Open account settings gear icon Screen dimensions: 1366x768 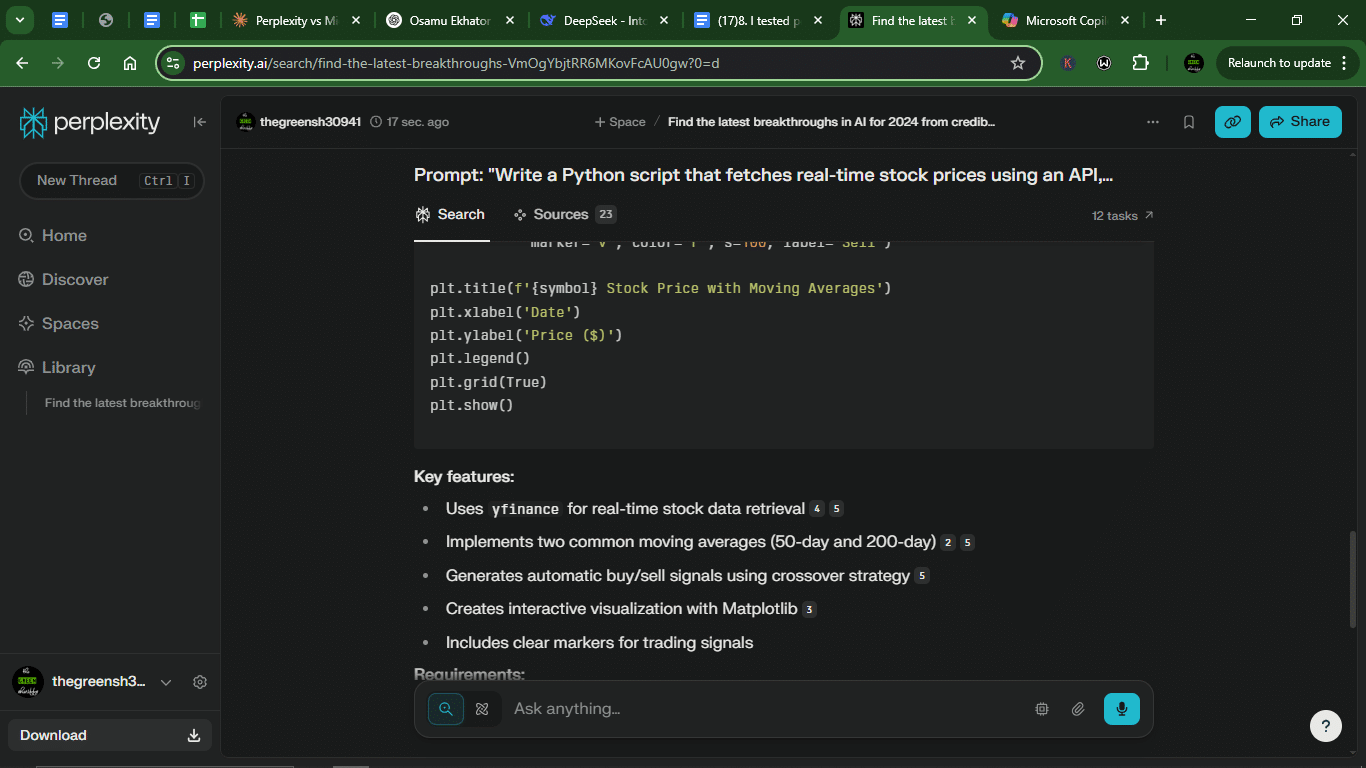tap(200, 682)
